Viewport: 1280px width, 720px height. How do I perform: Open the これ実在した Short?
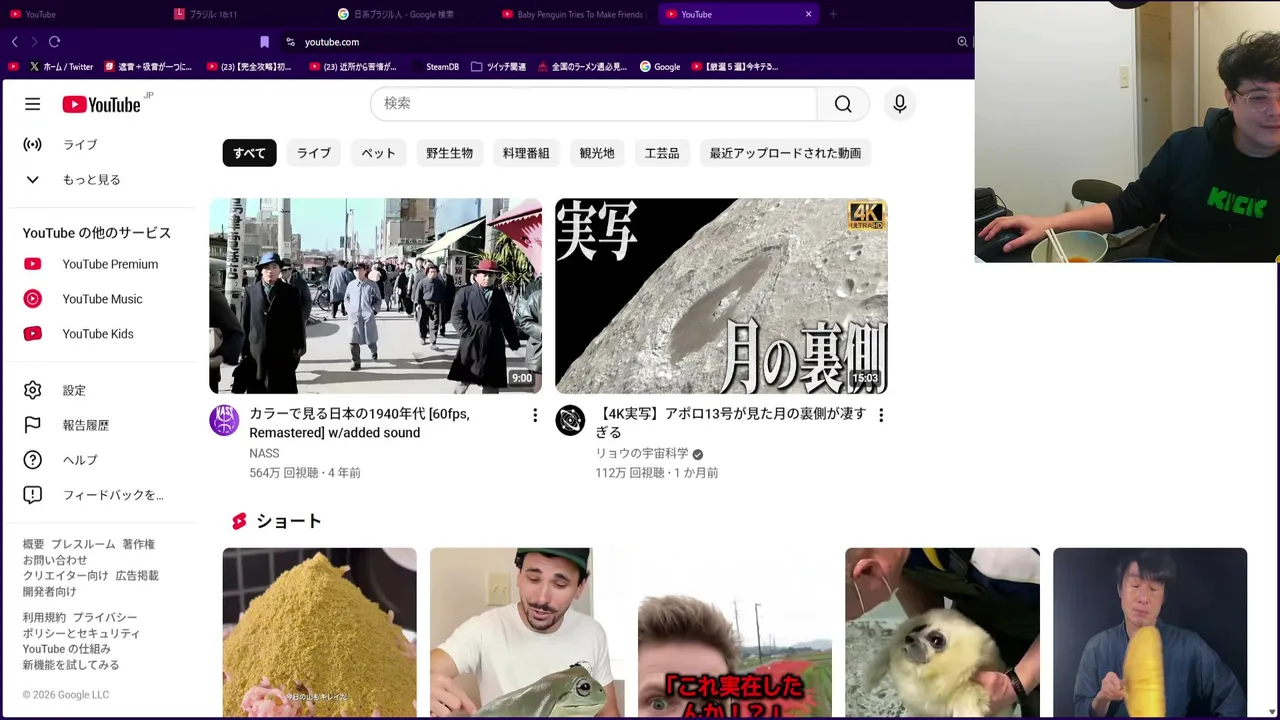[x=735, y=632]
